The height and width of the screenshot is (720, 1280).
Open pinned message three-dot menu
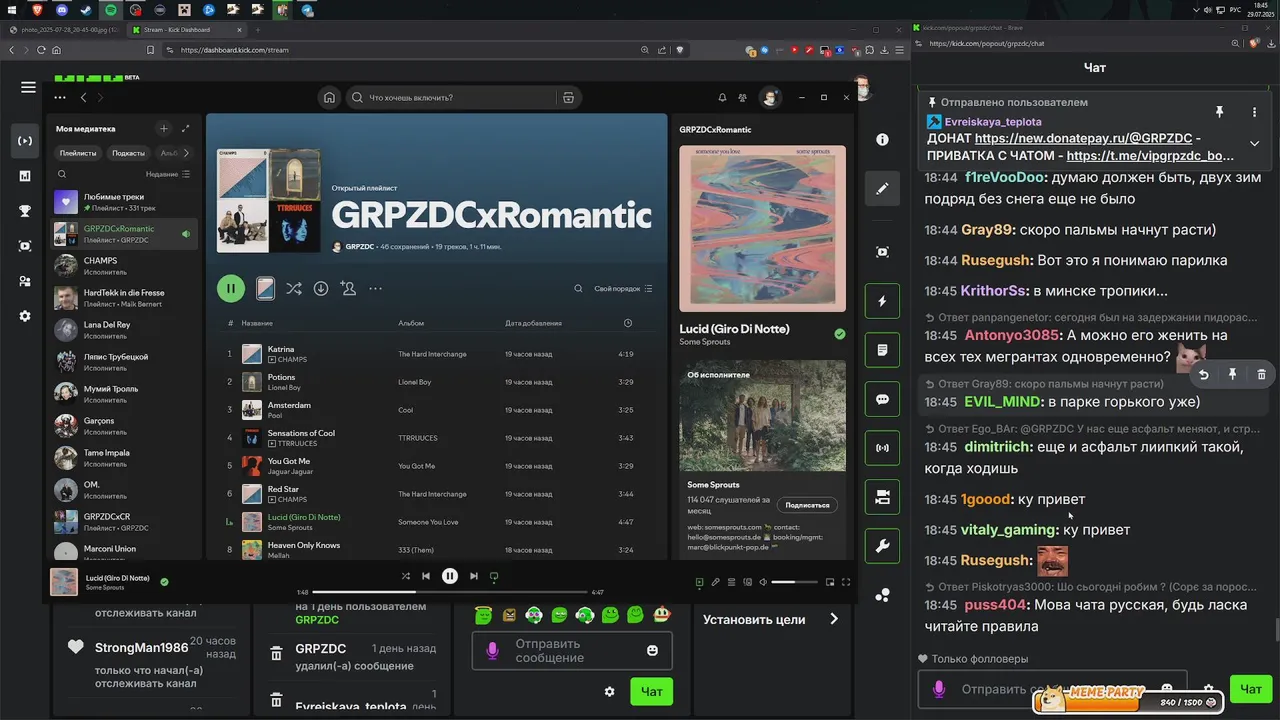click(x=1254, y=112)
